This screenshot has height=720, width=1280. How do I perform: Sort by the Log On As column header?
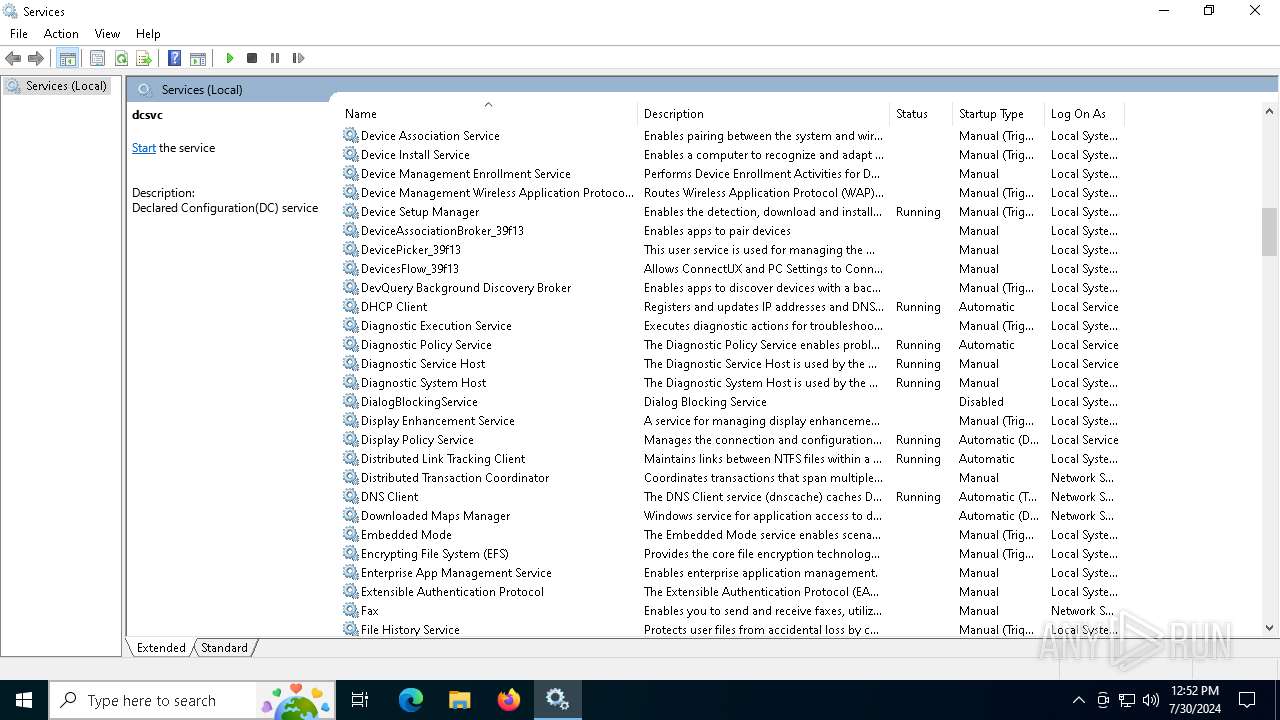pyautogui.click(x=1083, y=114)
